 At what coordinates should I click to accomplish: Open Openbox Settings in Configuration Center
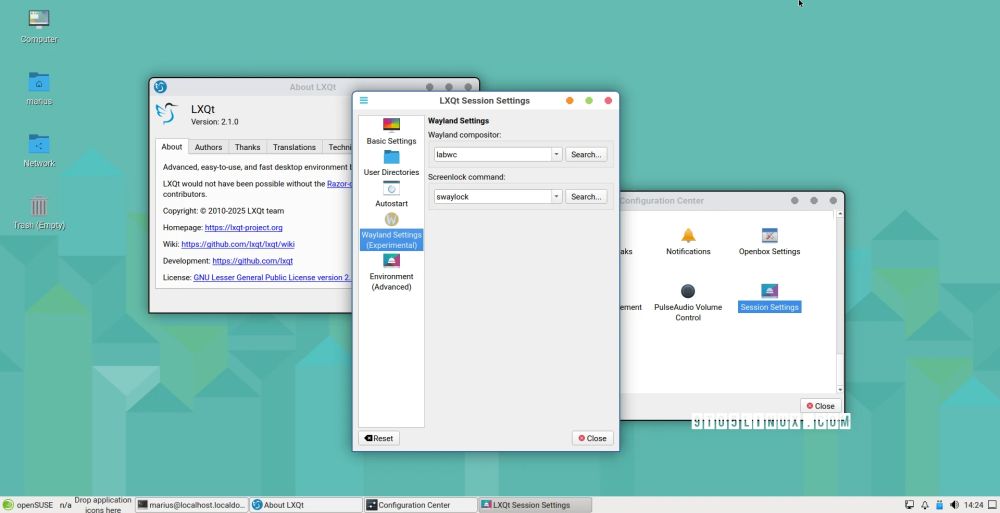click(769, 242)
